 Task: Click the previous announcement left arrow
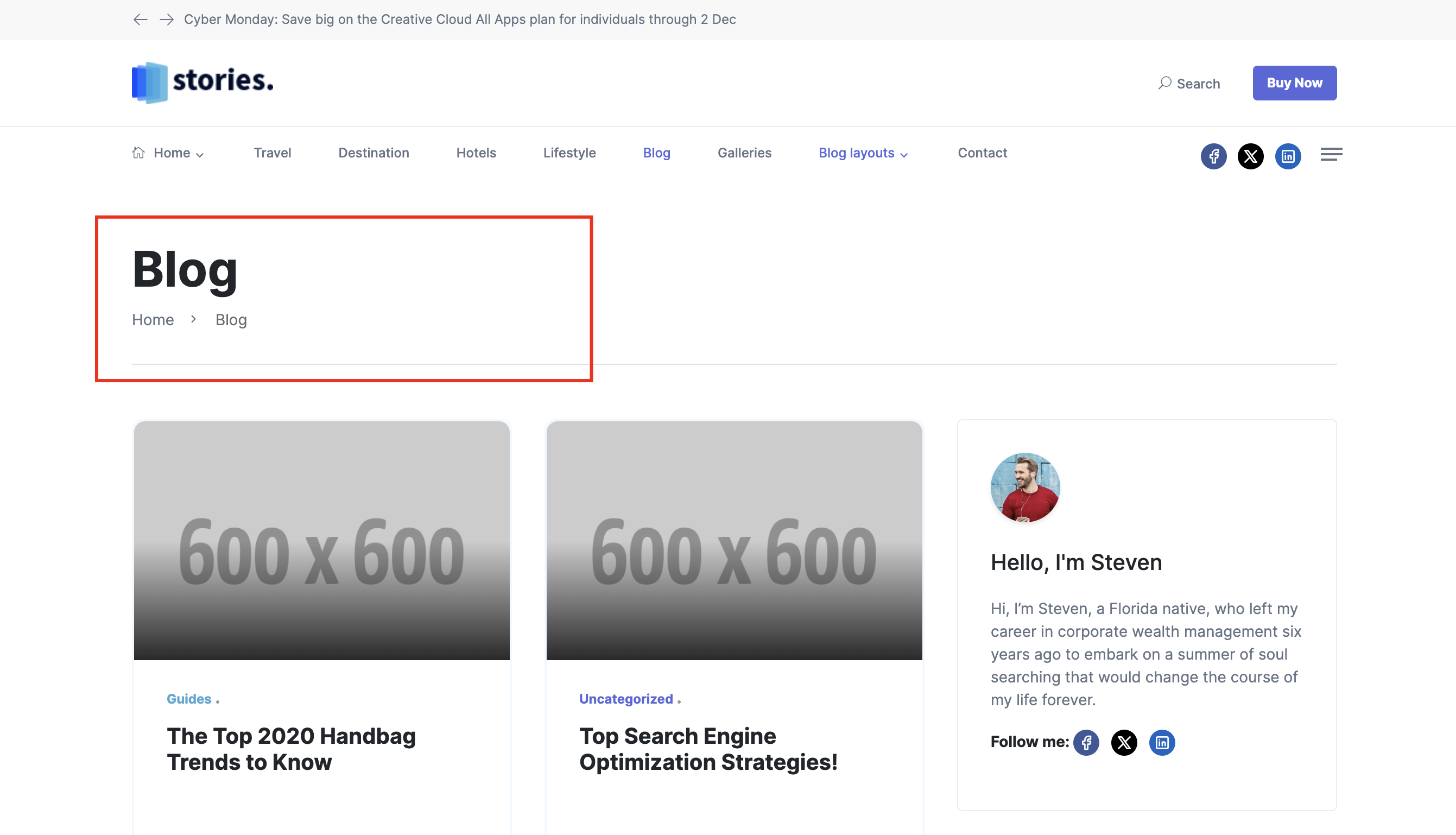(140, 20)
